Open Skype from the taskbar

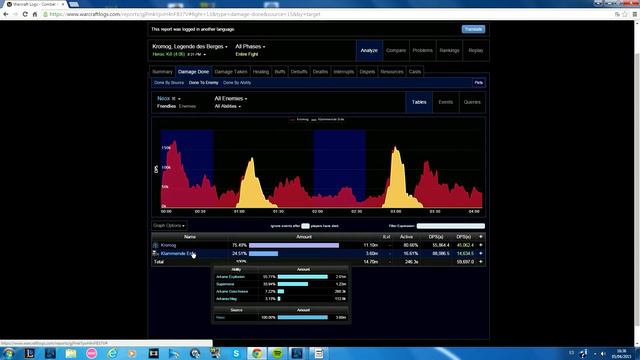(236, 353)
